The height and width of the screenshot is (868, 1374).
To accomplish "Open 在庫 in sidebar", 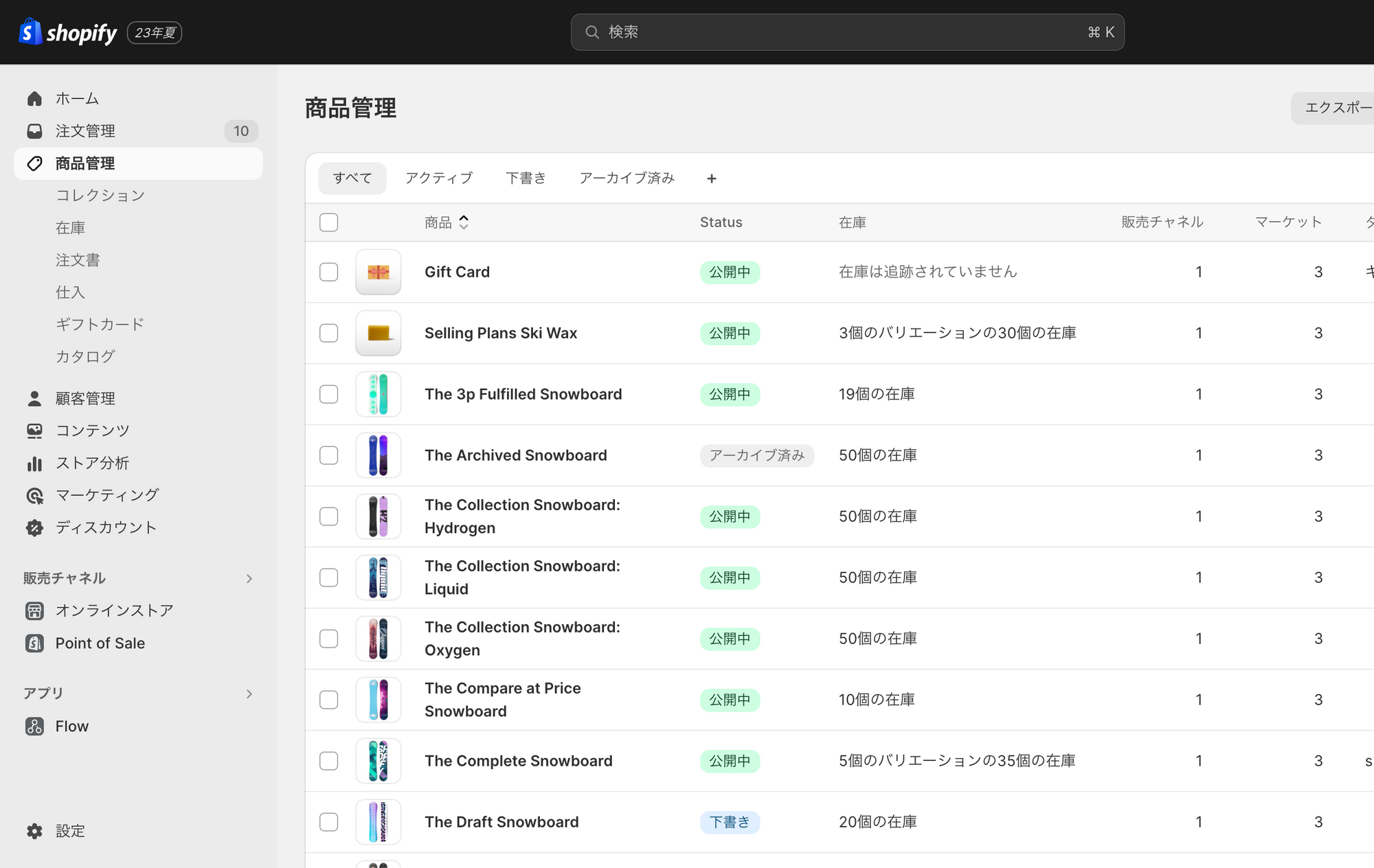I will [71, 228].
